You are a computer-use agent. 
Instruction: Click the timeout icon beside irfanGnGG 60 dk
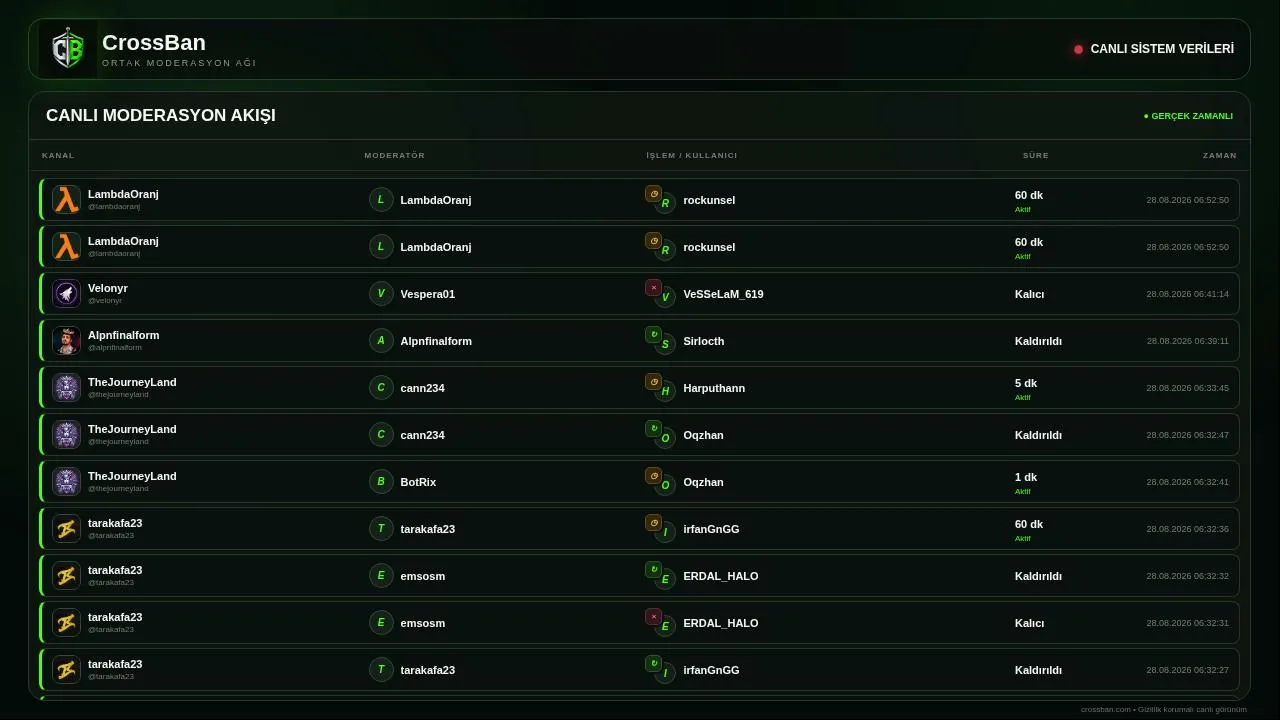653,522
